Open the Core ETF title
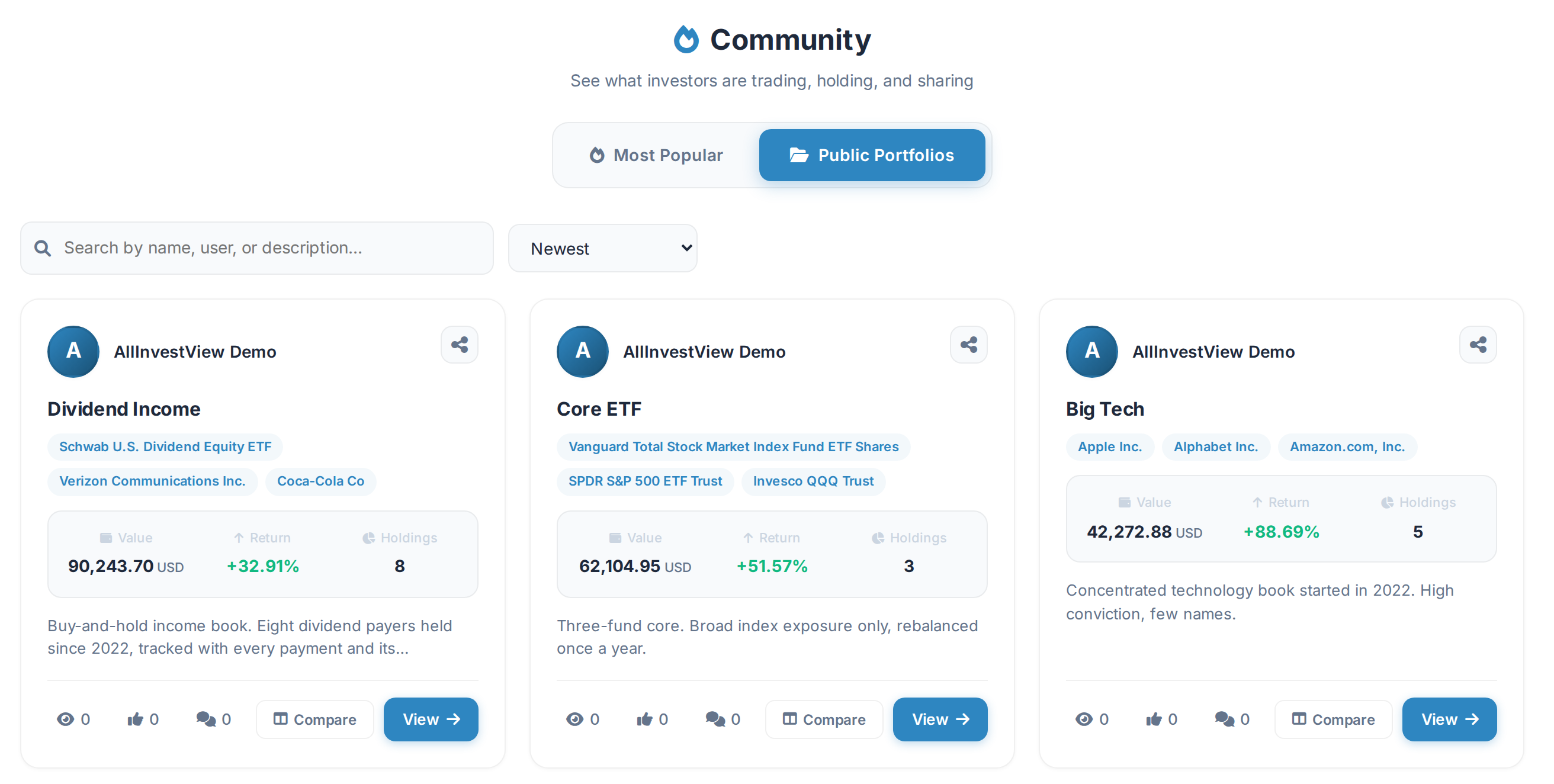The height and width of the screenshot is (784, 1554). [599, 409]
